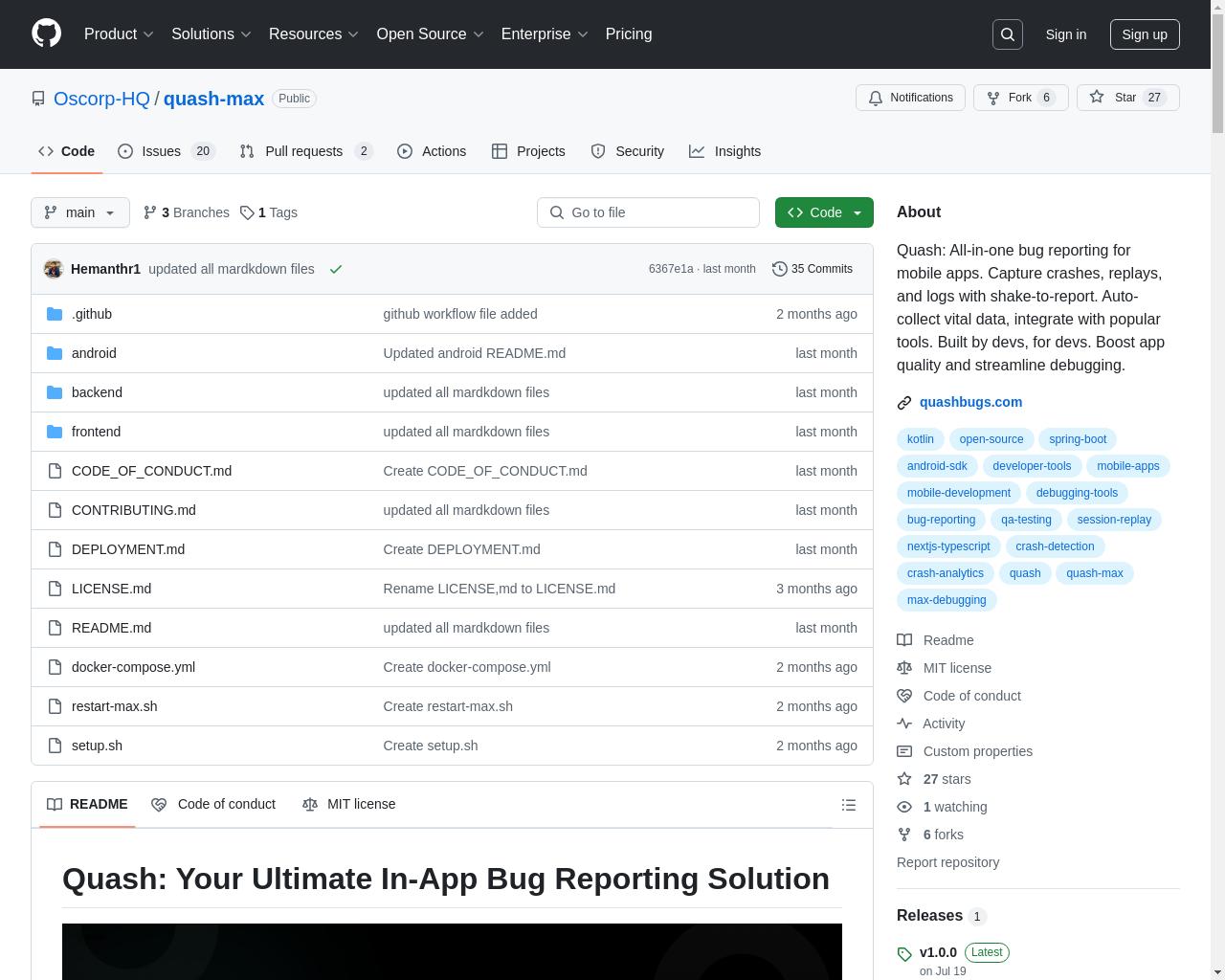
Task: Click Report repository link
Action: (x=947, y=862)
